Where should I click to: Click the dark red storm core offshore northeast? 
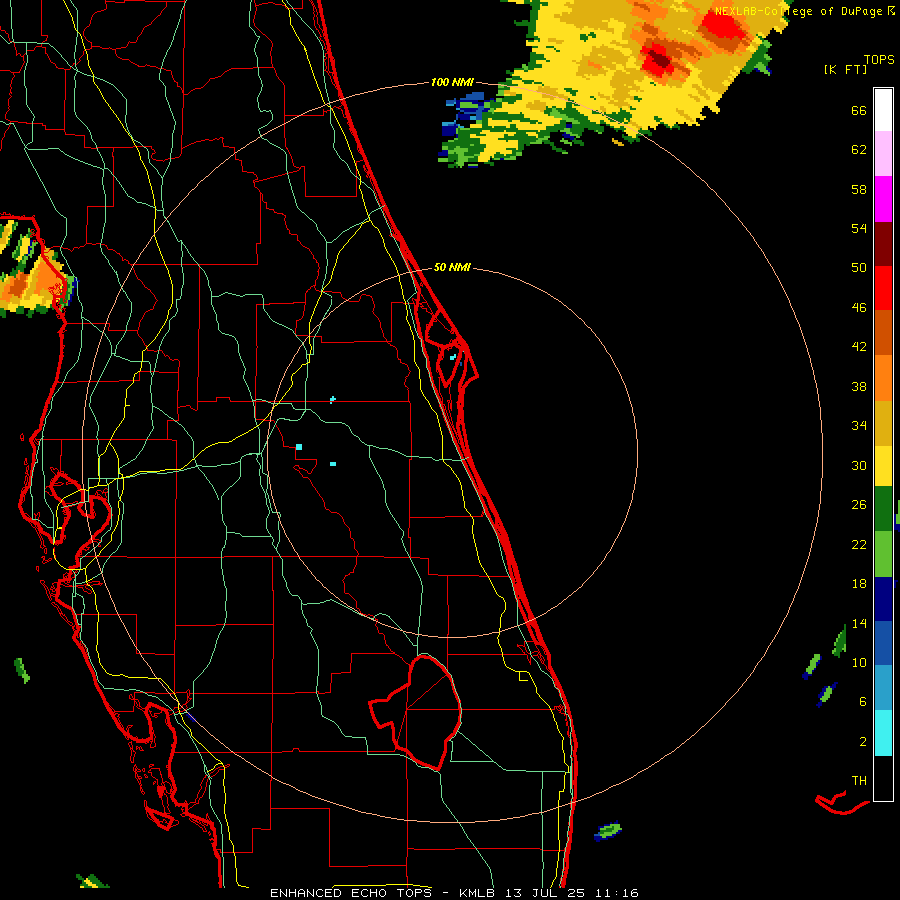(658, 59)
